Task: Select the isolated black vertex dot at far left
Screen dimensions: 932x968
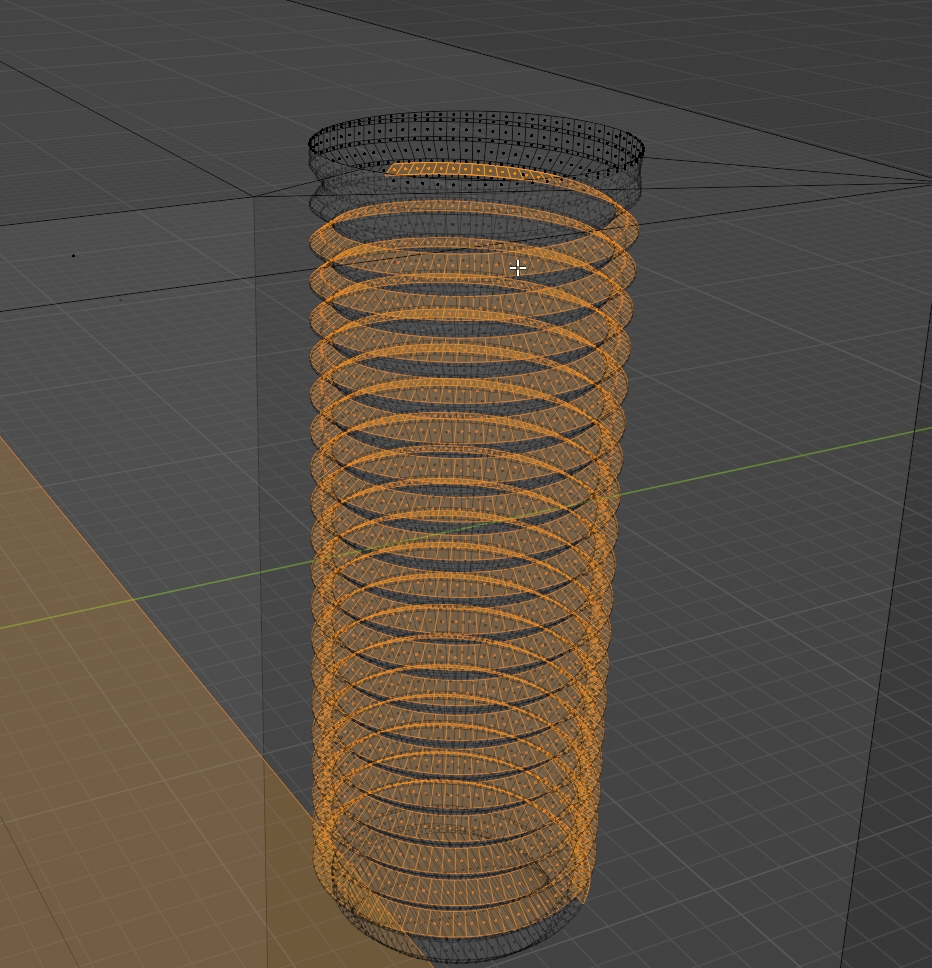Action: click(x=73, y=256)
